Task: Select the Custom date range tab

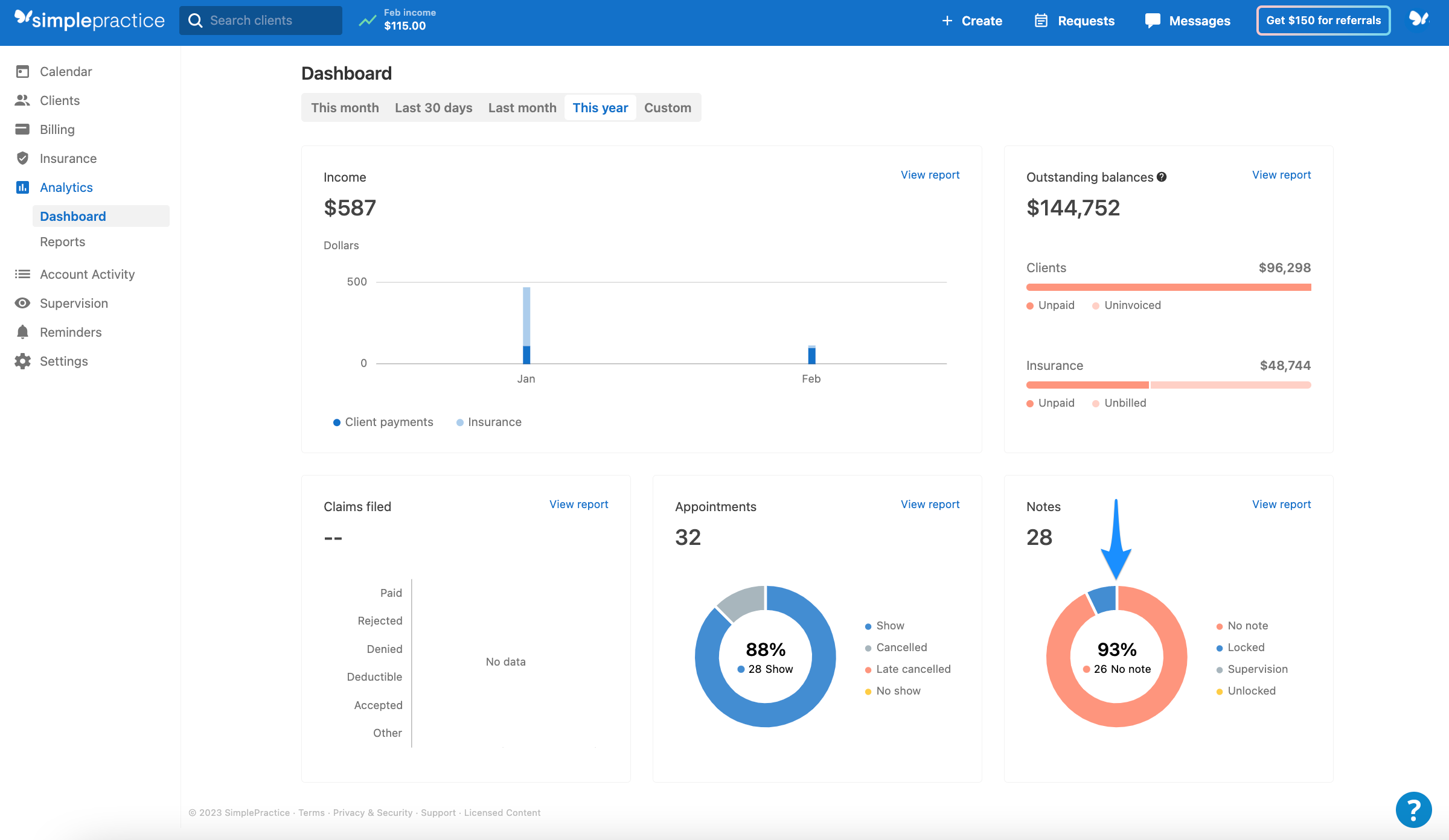Action: click(667, 107)
